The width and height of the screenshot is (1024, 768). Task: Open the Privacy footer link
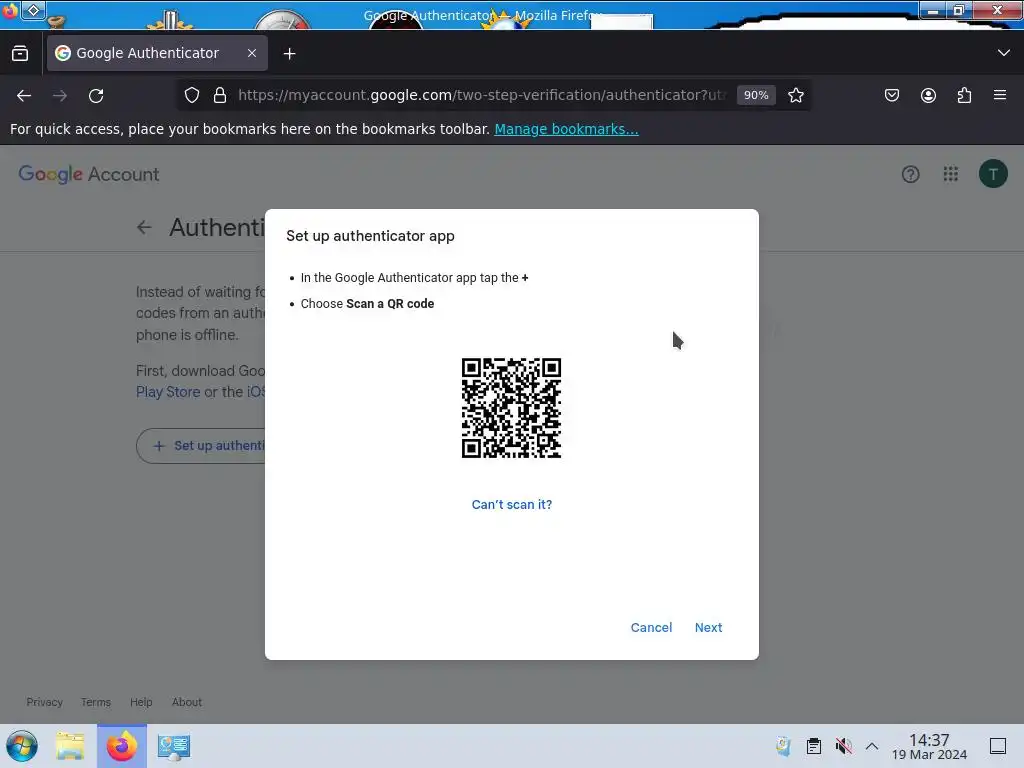click(x=44, y=702)
